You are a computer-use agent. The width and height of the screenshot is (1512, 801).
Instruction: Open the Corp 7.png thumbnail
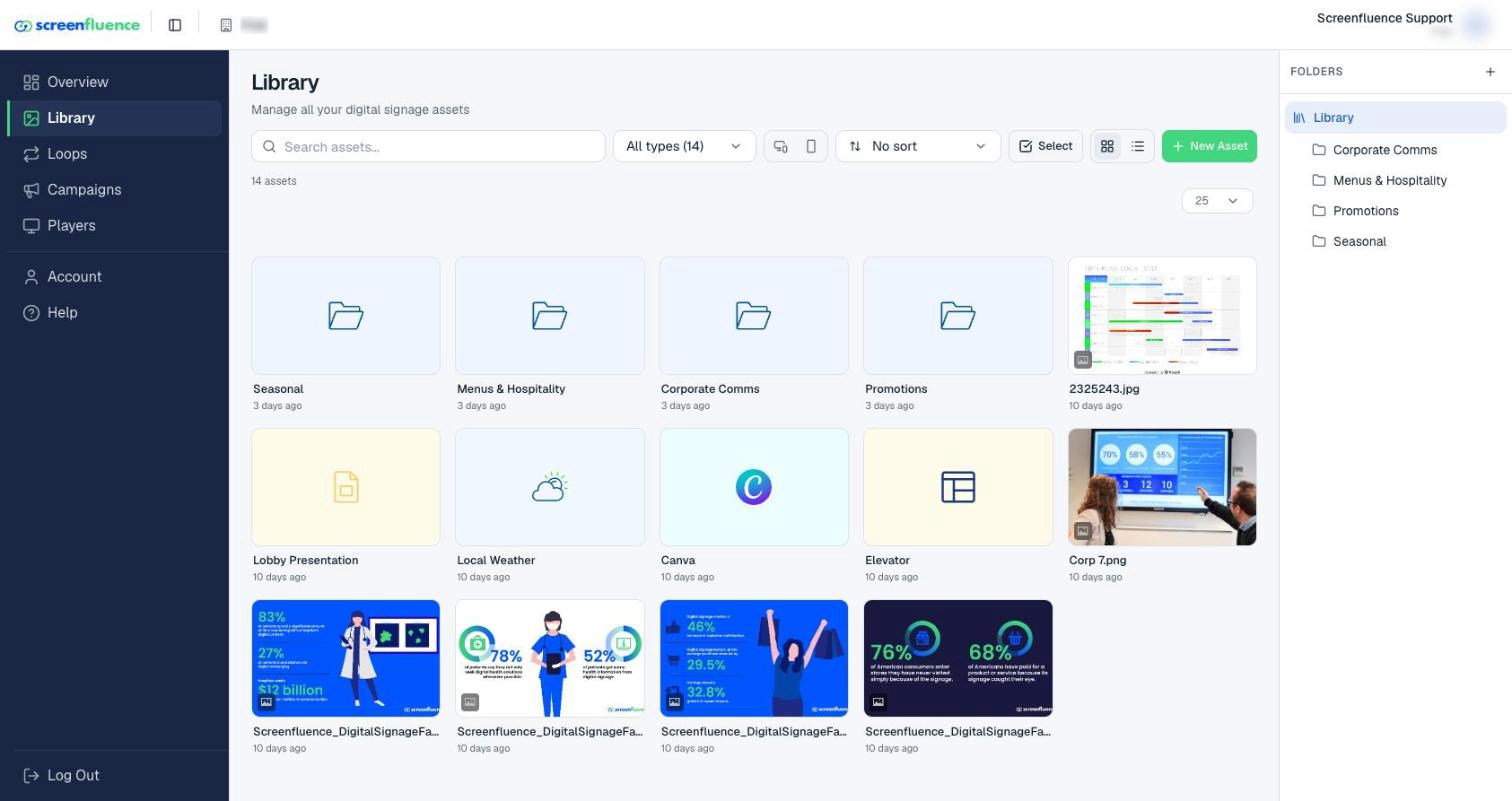pyautogui.click(x=1162, y=487)
